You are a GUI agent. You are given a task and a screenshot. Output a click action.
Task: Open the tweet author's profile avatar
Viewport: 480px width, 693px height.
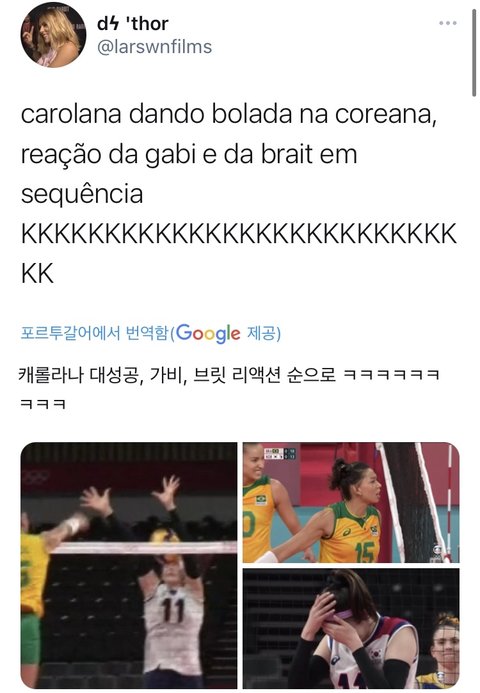[53, 35]
